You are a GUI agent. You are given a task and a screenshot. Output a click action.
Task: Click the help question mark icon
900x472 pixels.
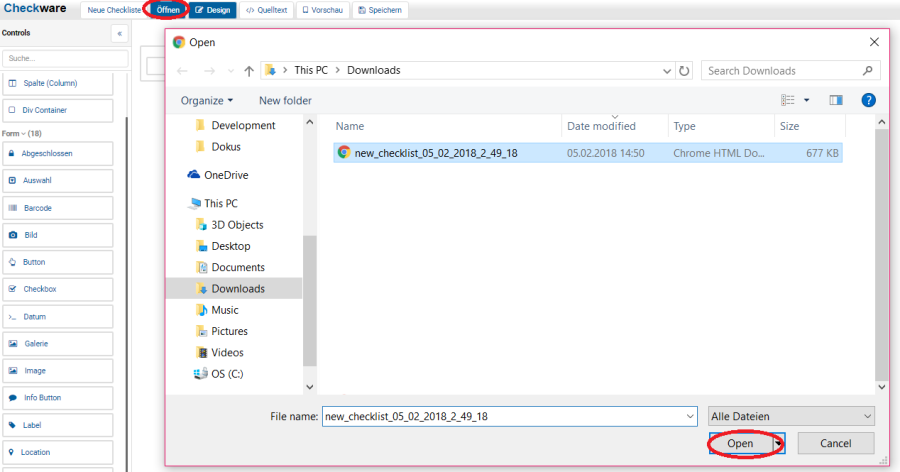click(x=868, y=100)
